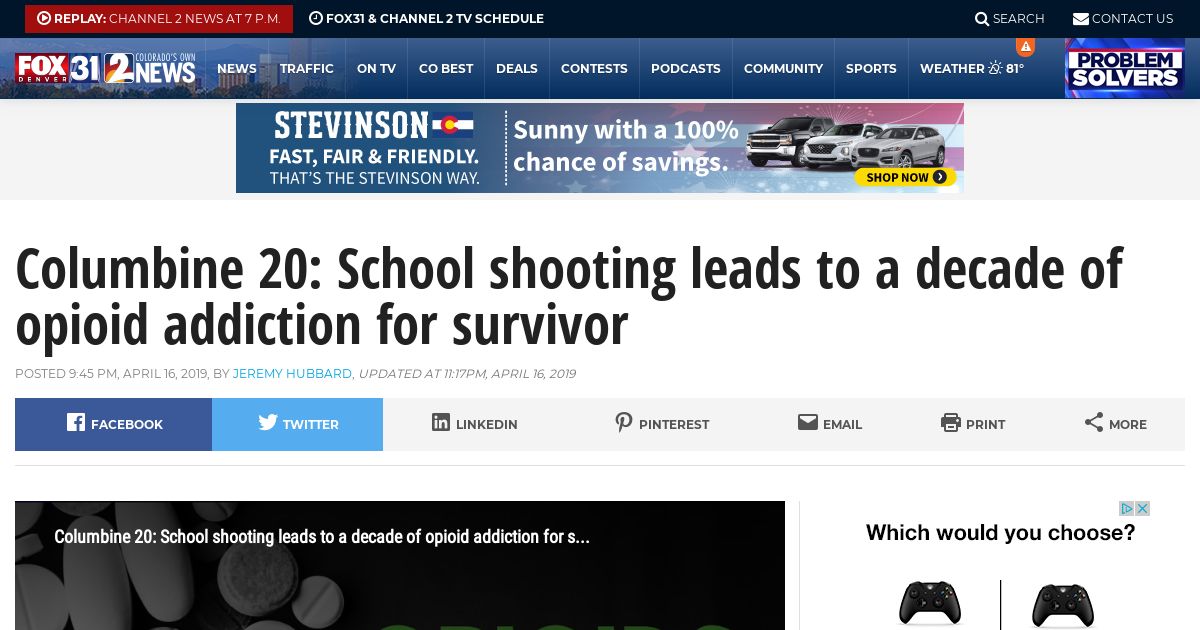Open the Traffic menu
The image size is (1200, 630).
click(307, 69)
